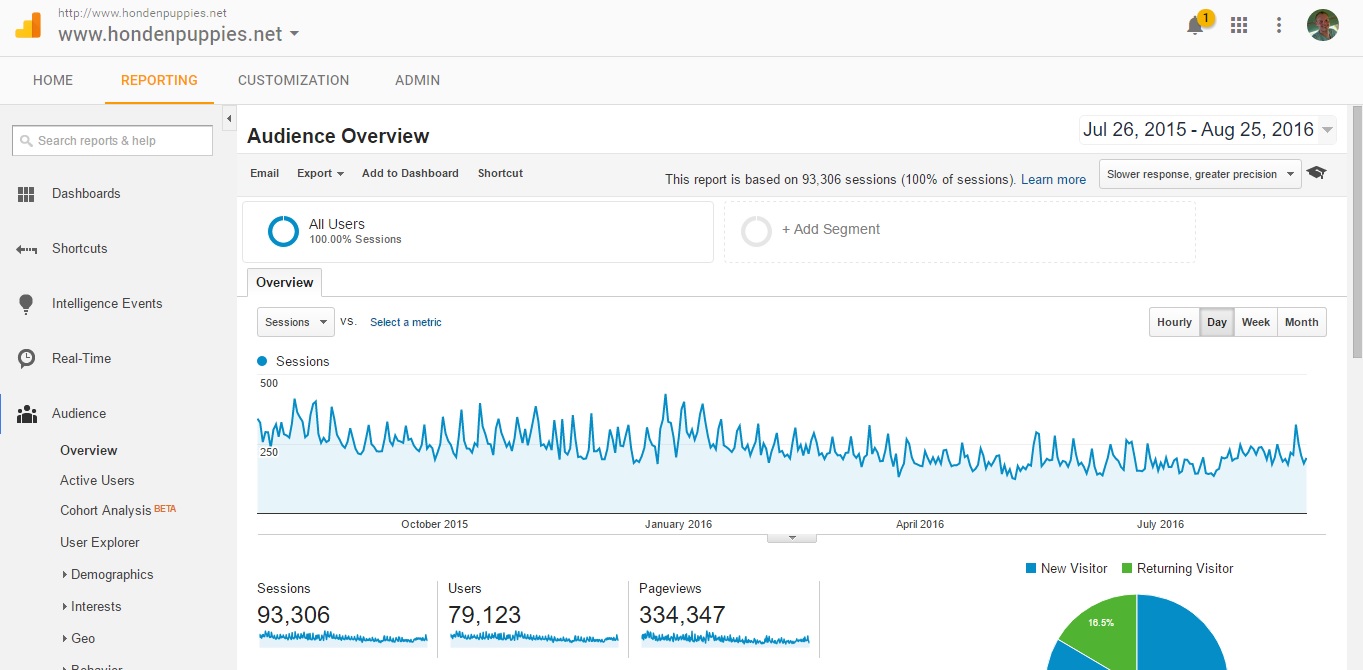Open Dashboards in the sidebar
This screenshot has height=670, width=1363.
click(86, 194)
